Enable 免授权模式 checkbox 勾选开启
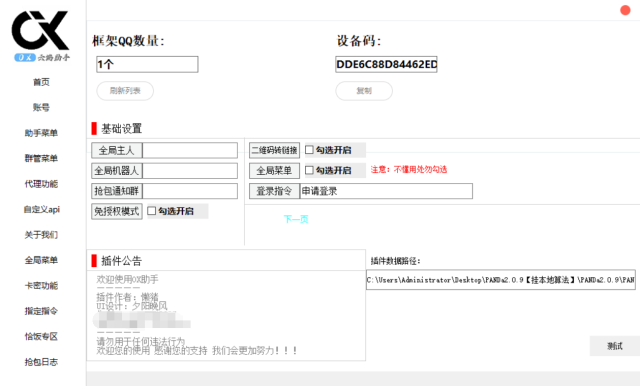This screenshot has height=386, width=640. [152, 211]
